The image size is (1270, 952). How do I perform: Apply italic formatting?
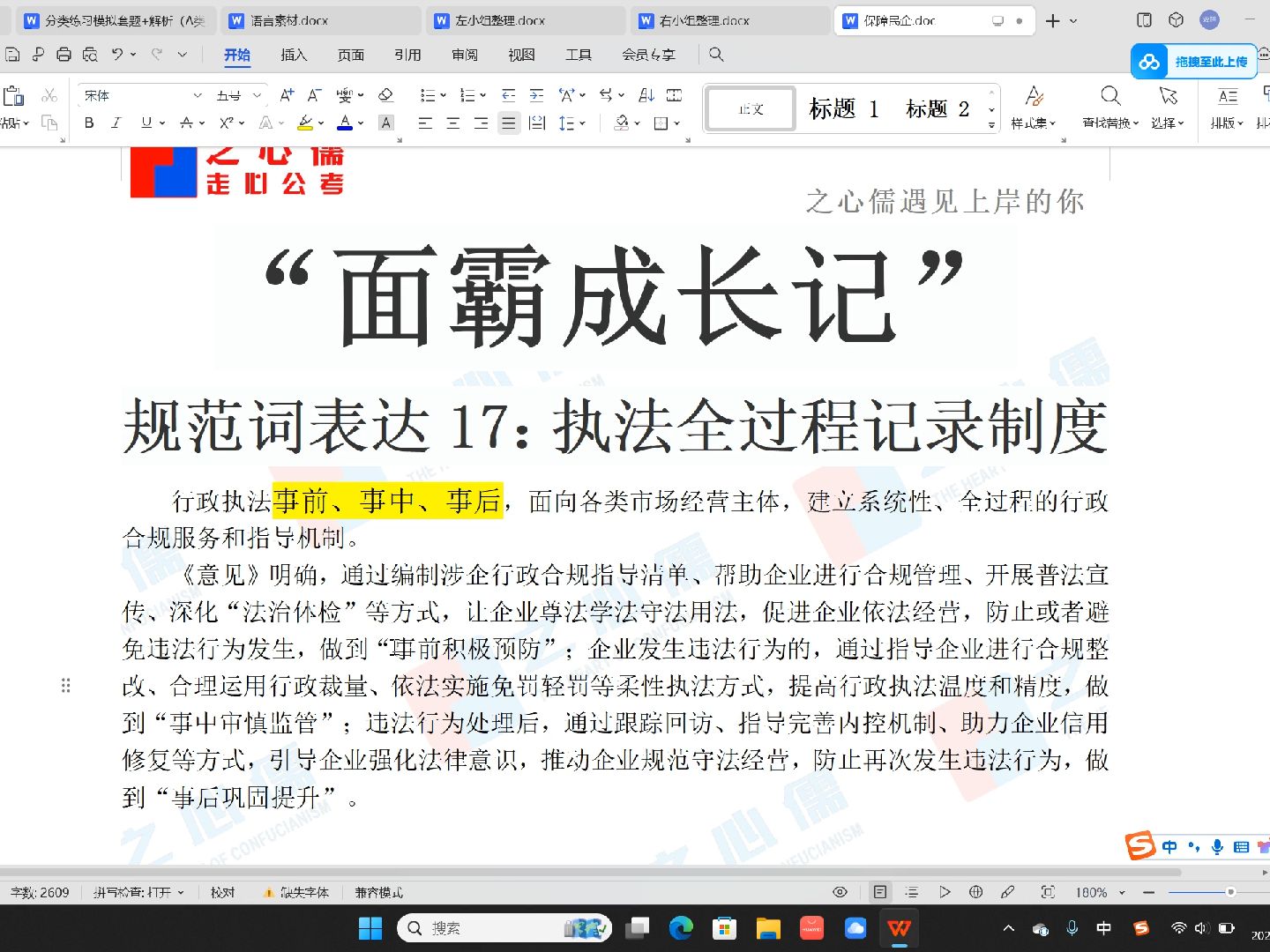pyautogui.click(x=116, y=123)
